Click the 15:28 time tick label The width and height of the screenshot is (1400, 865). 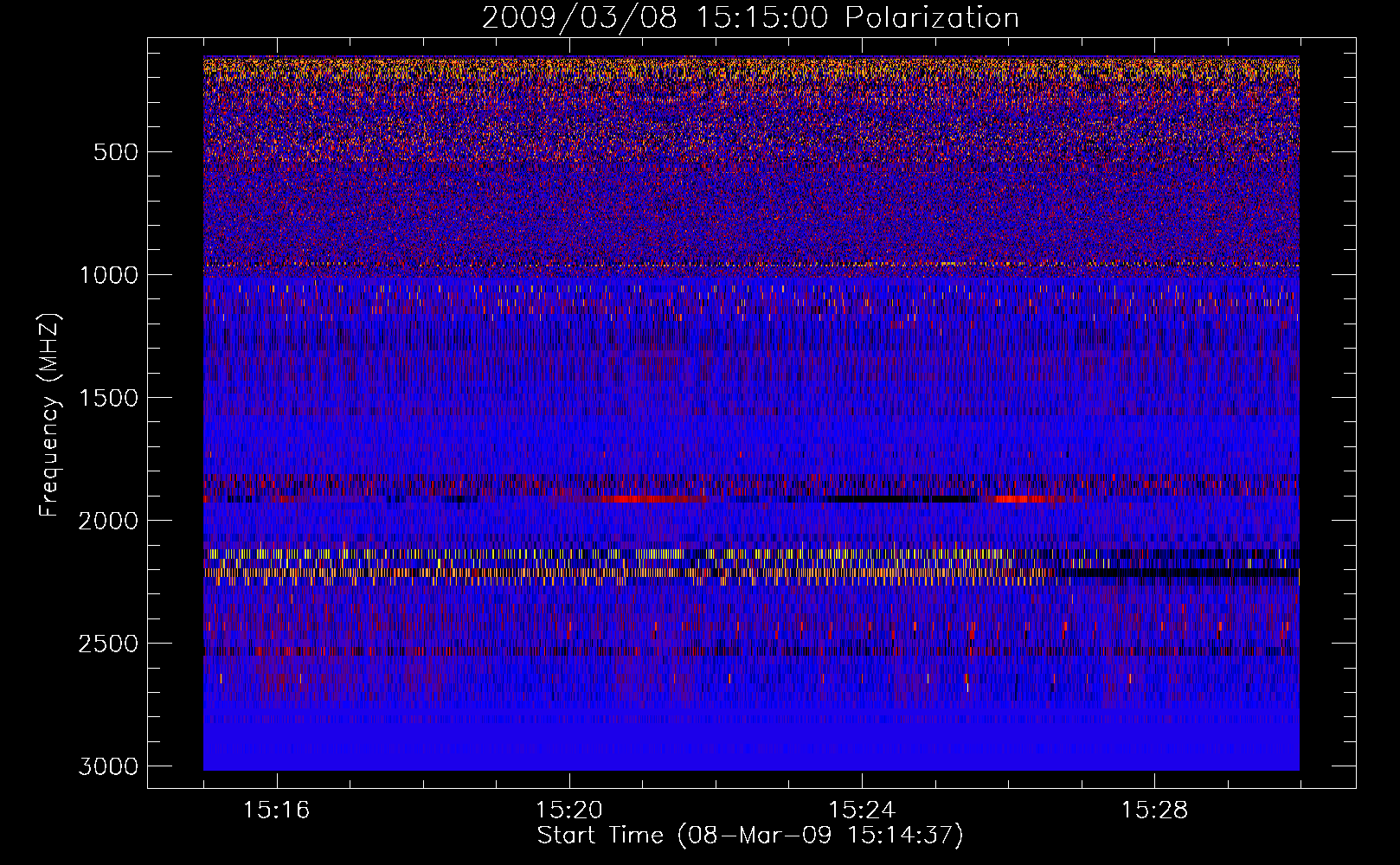pyautogui.click(x=1154, y=810)
